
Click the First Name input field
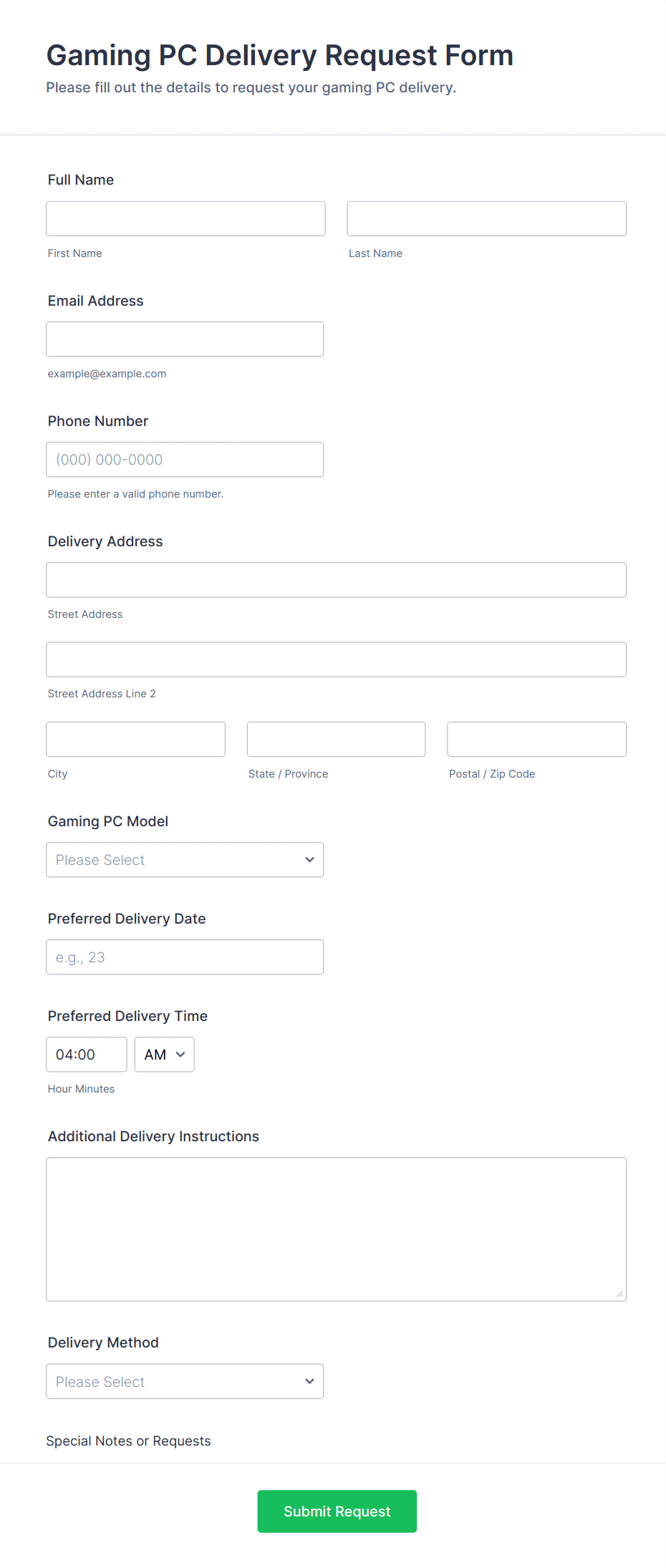point(185,218)
